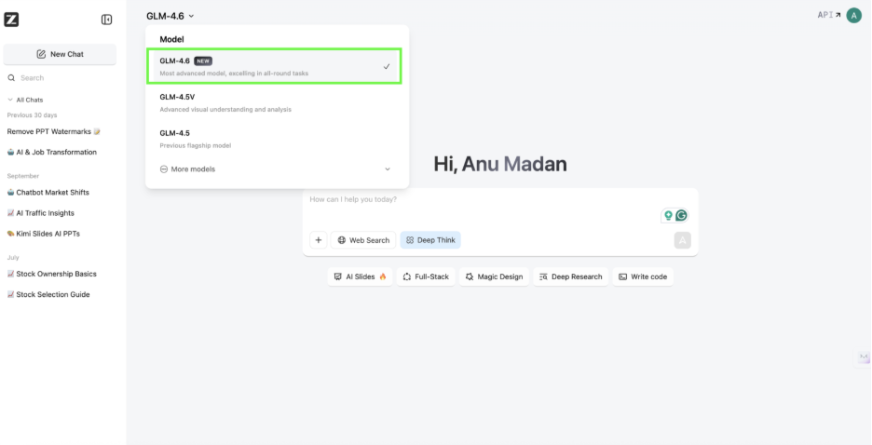Image resolution: width=872 pixels, height=445 pixels.
Task: Toggle Web Search option
Action: pyautogui.click(x=363, y=240)
